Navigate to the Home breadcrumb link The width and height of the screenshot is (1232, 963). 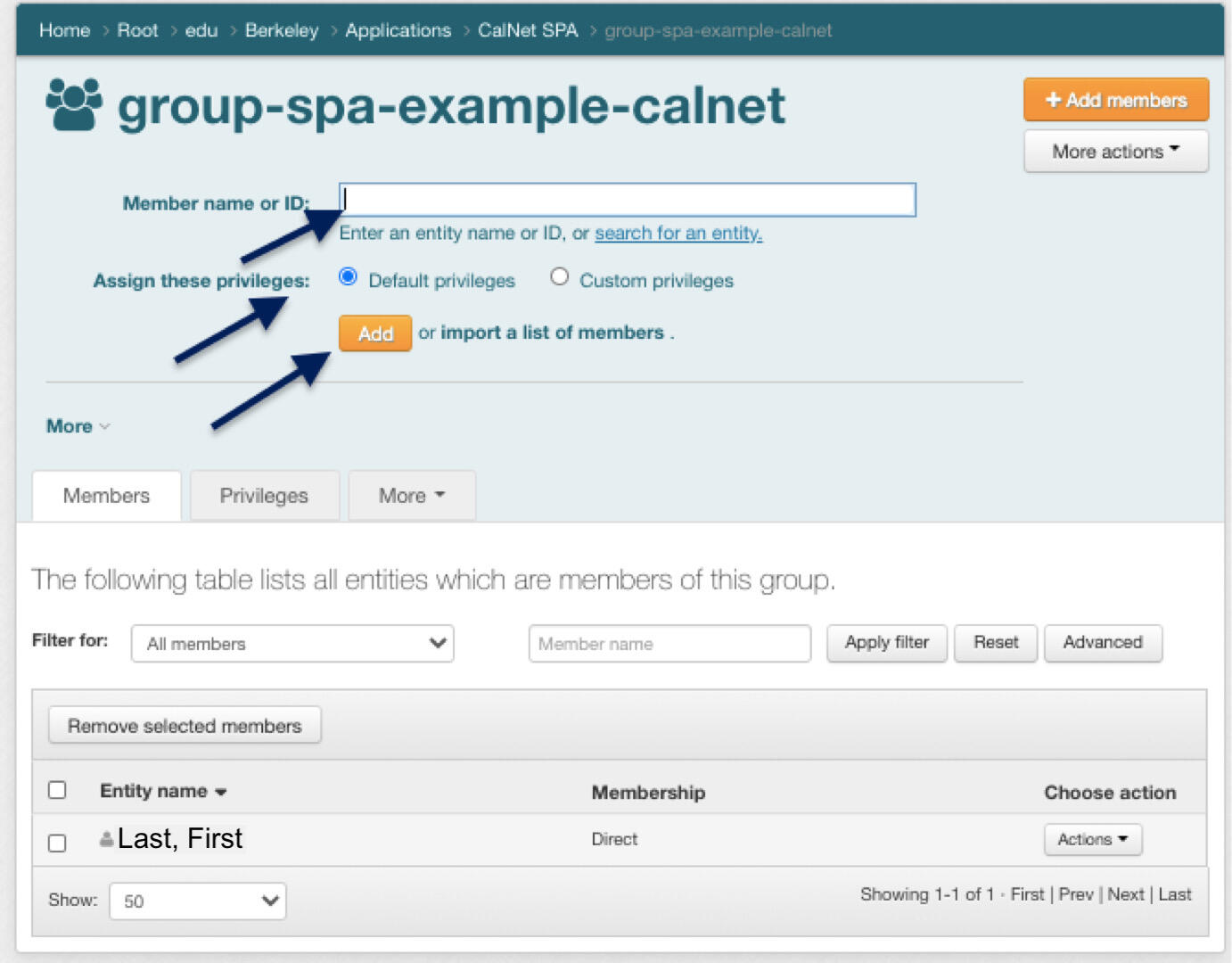click(64, 29)
